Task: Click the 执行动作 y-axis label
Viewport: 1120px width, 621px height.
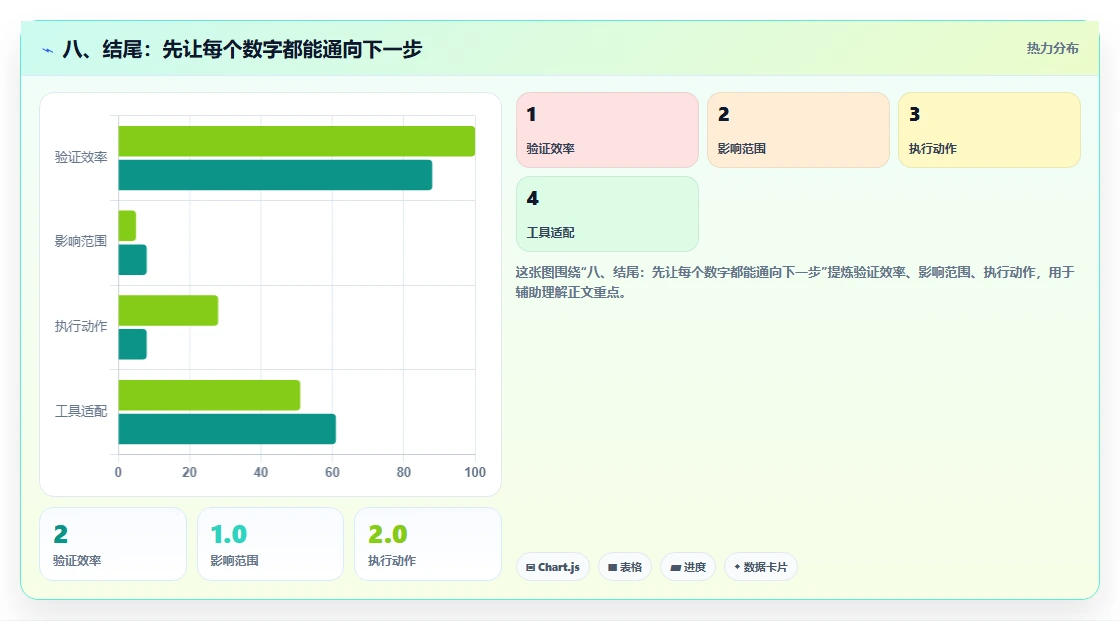Action: coord(81,327)
